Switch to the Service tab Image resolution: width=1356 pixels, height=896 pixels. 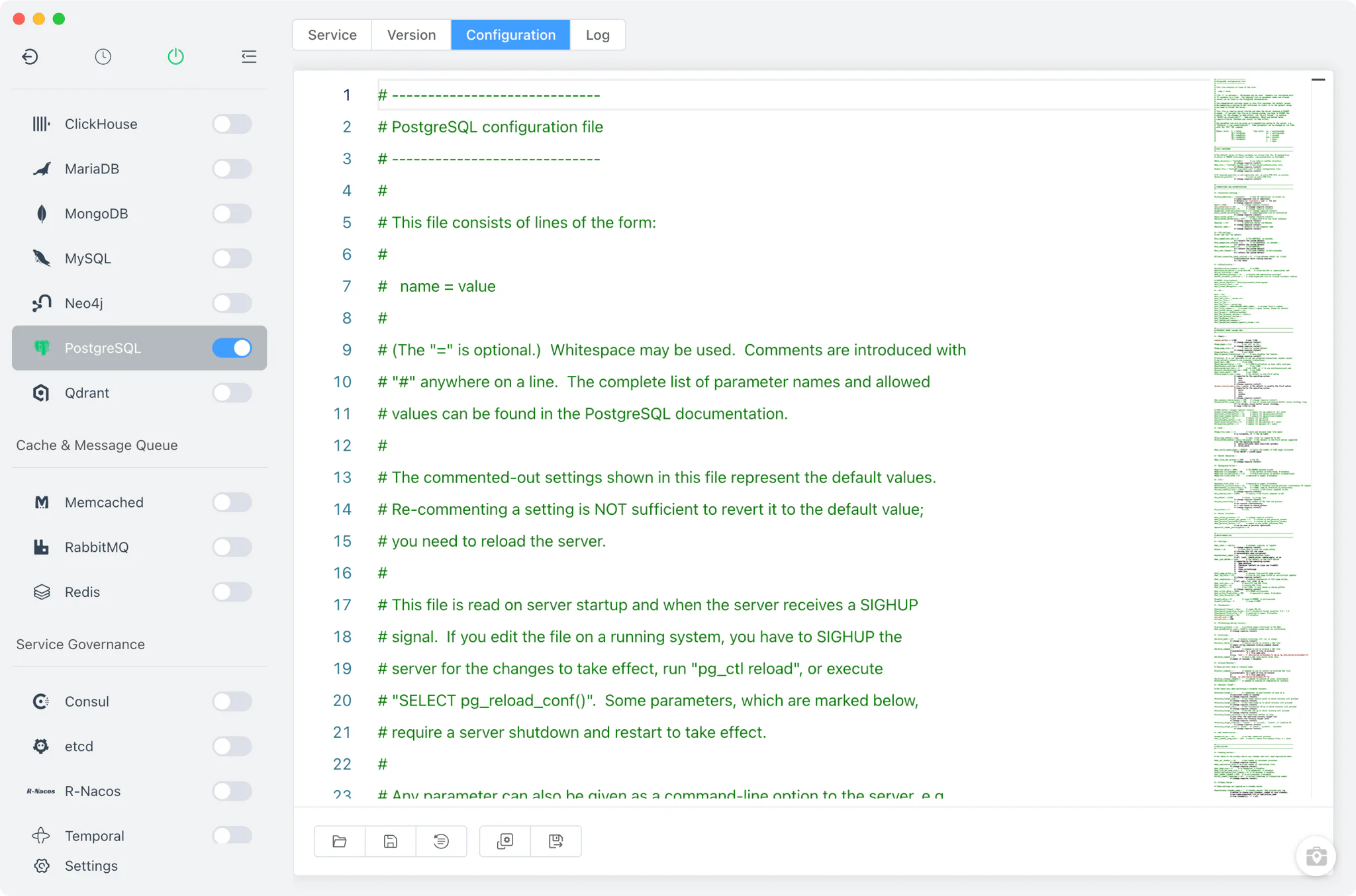tap(332, 35)
